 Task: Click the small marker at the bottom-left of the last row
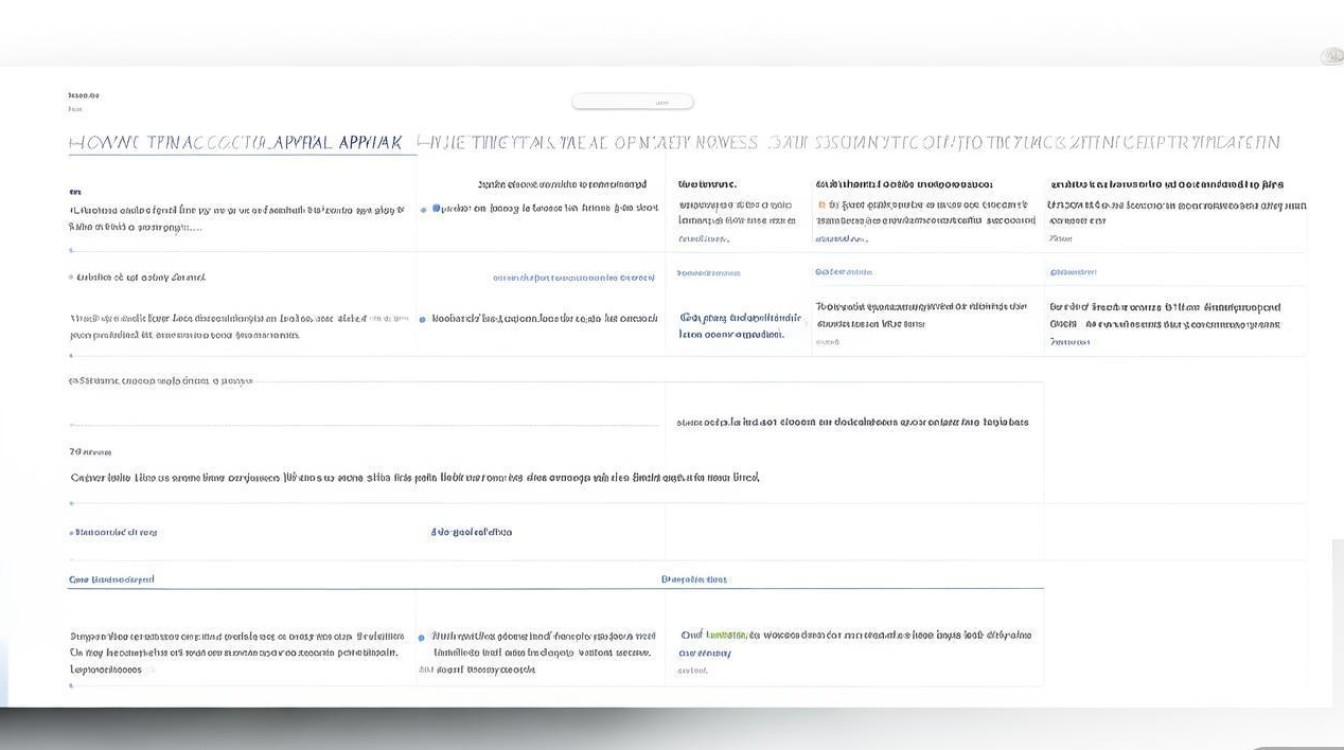click(x=71, y=686)
